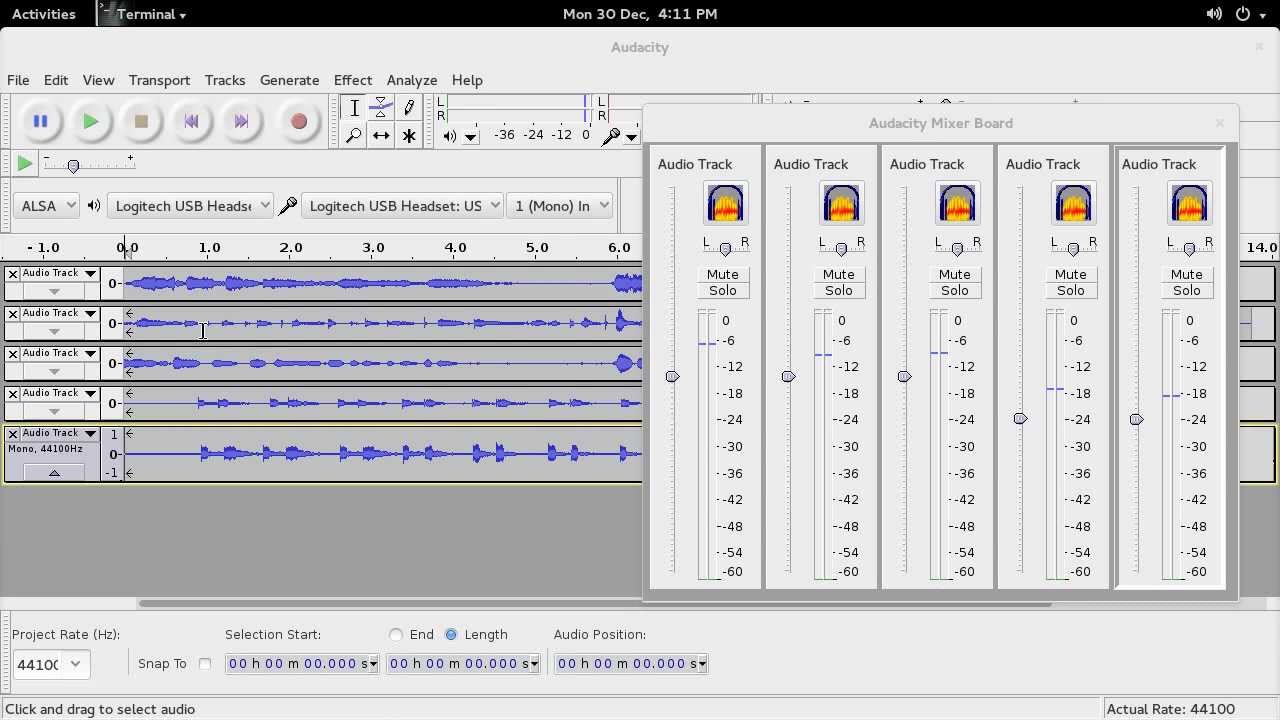The height and width of the screenshot is (720, 1280).
Task: Open the Analyze menu
Action: 412,80
